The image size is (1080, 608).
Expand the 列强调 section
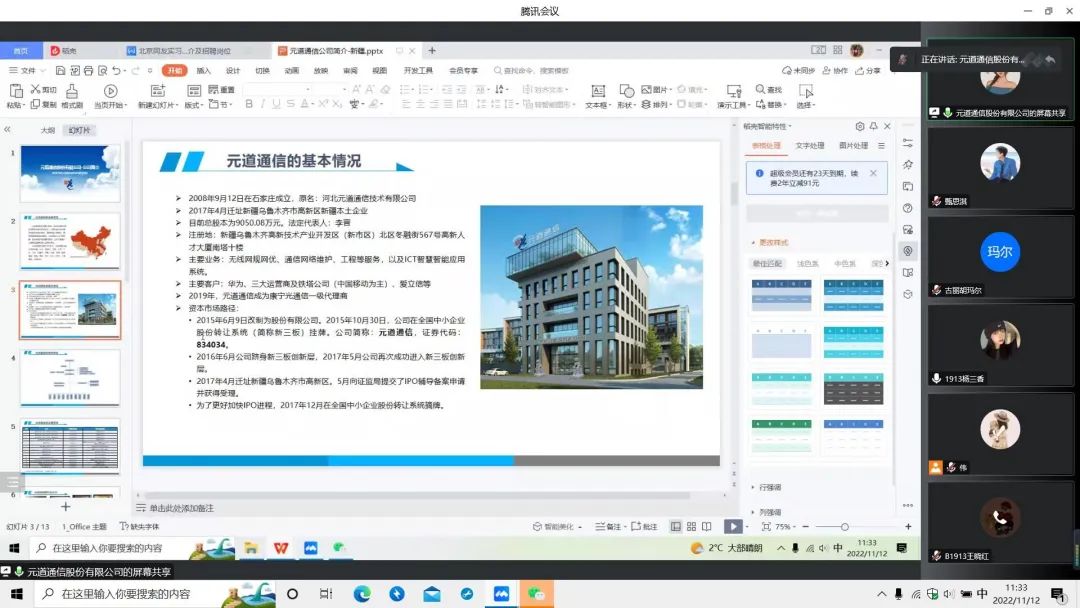(x=766, y=512)
